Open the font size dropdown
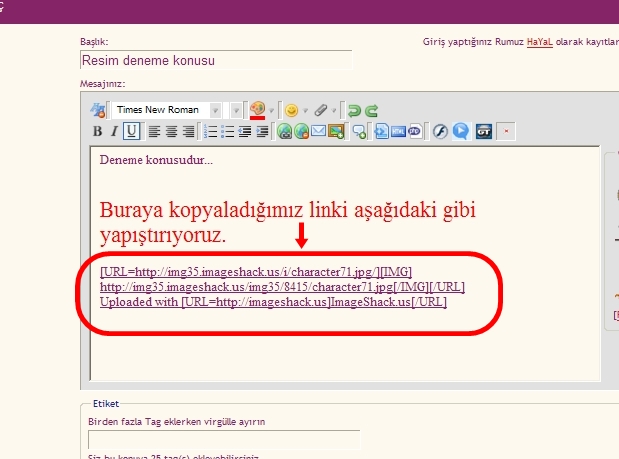This screenshot has height=459, width=619. point(236,110)
